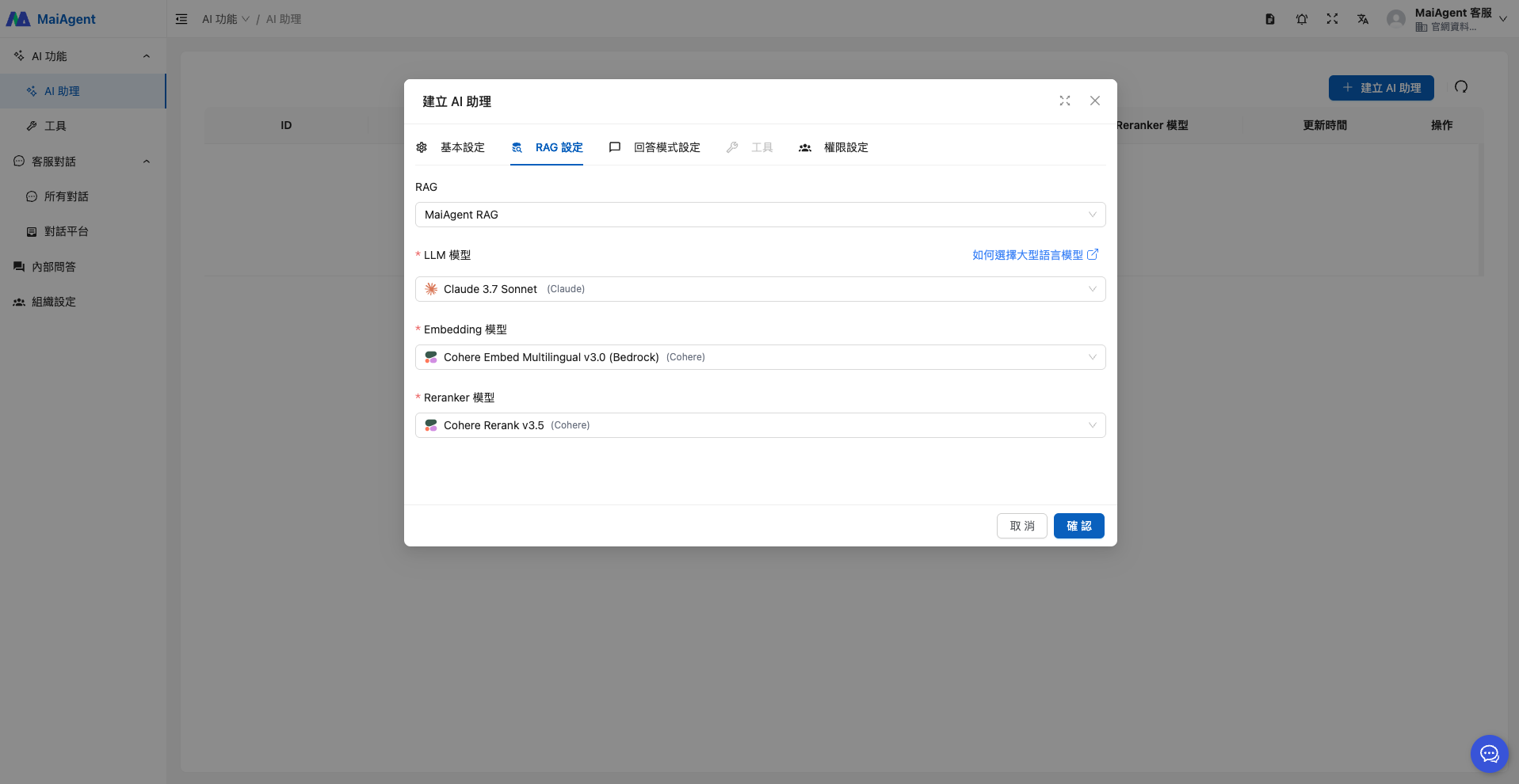Viewport: 1519px width, 784px height.
Task: Switch to the 基本設定 tab
Action: pos(452,147)
